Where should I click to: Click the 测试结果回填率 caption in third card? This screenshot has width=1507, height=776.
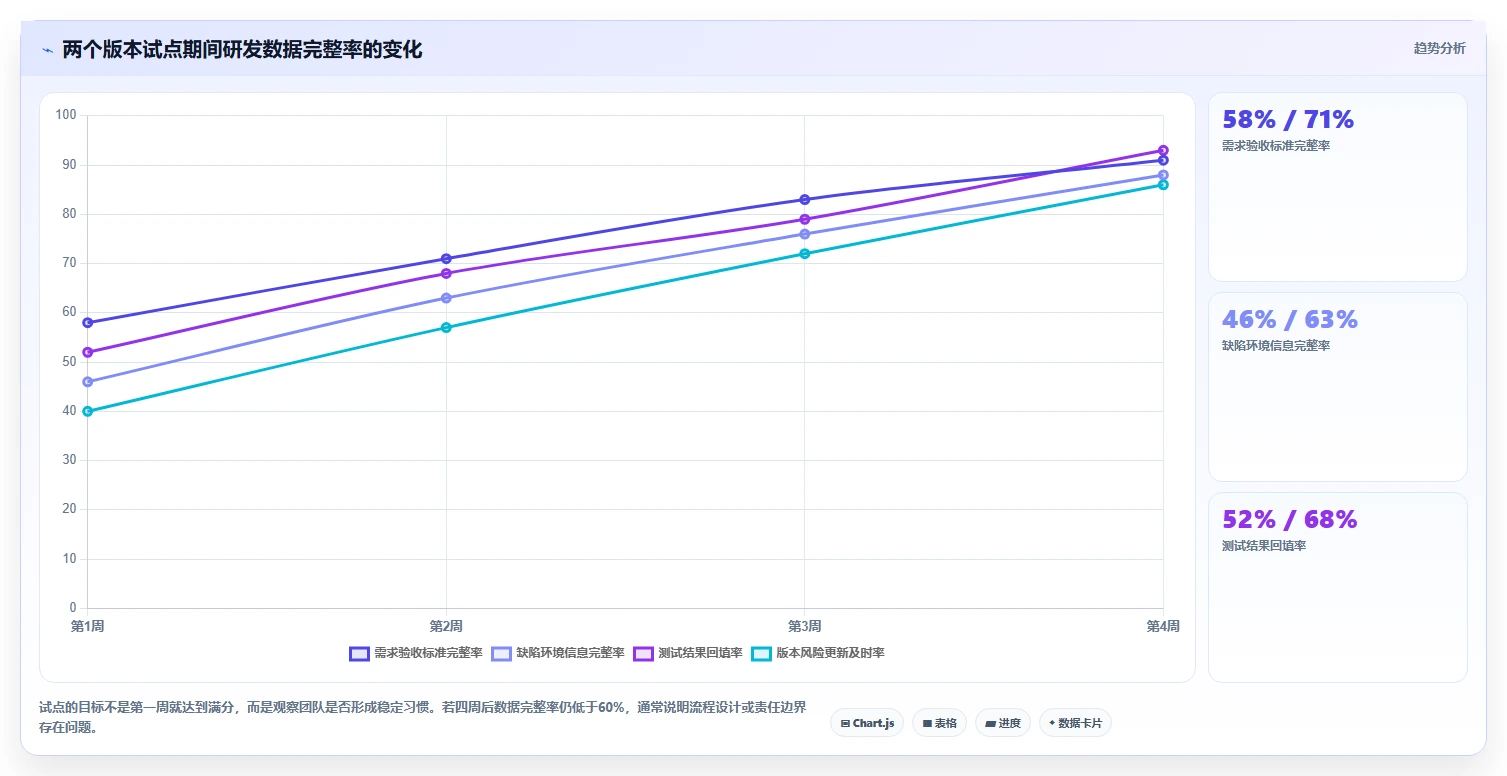[x=1264, y=546]
